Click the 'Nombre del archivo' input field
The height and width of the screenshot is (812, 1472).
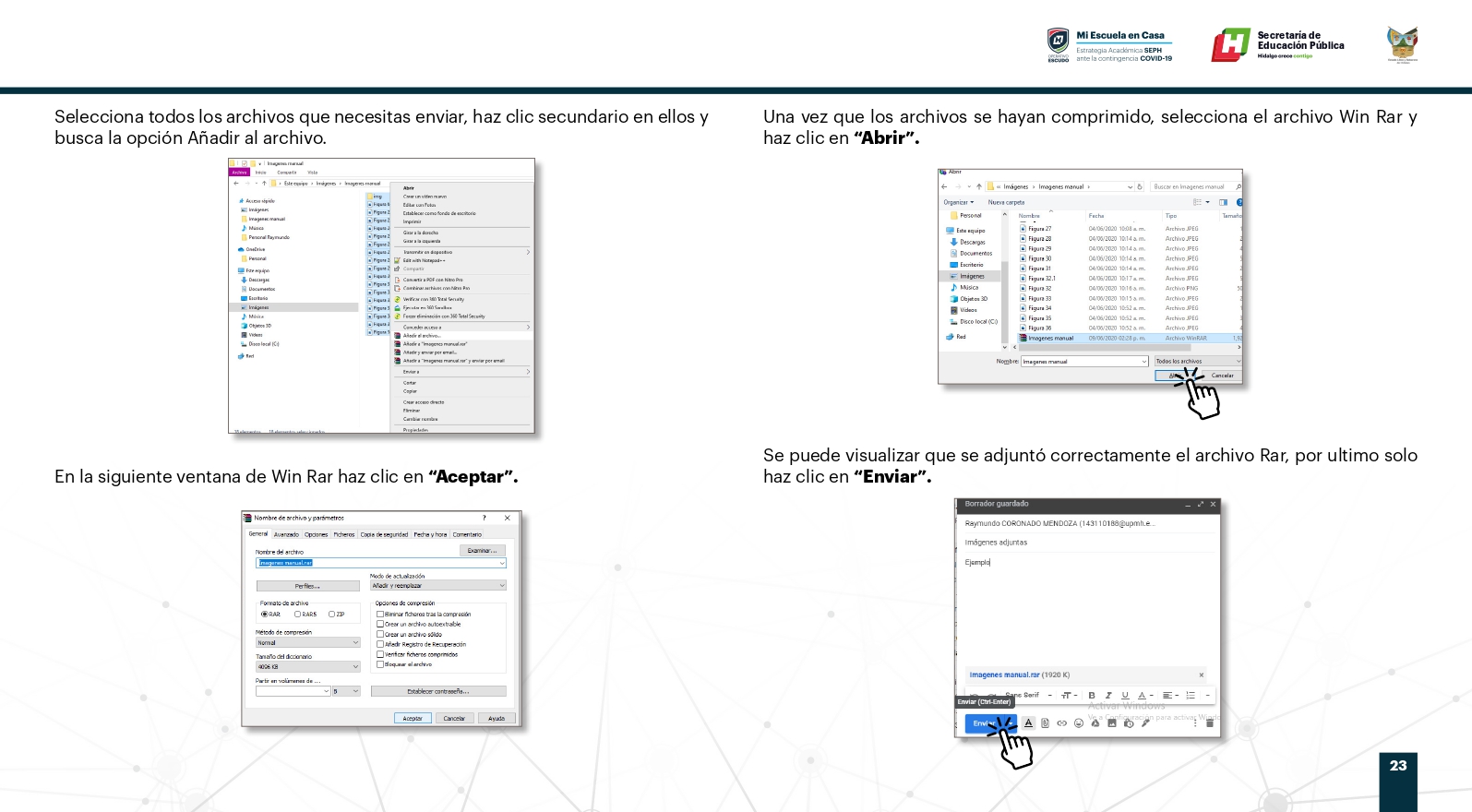380,563
